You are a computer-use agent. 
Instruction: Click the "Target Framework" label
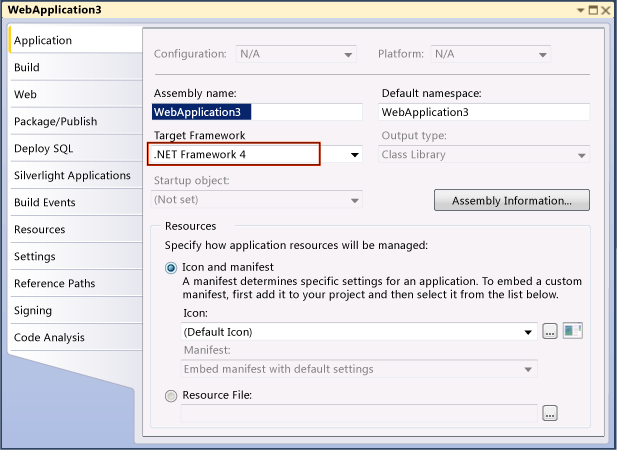pos(200,136)
